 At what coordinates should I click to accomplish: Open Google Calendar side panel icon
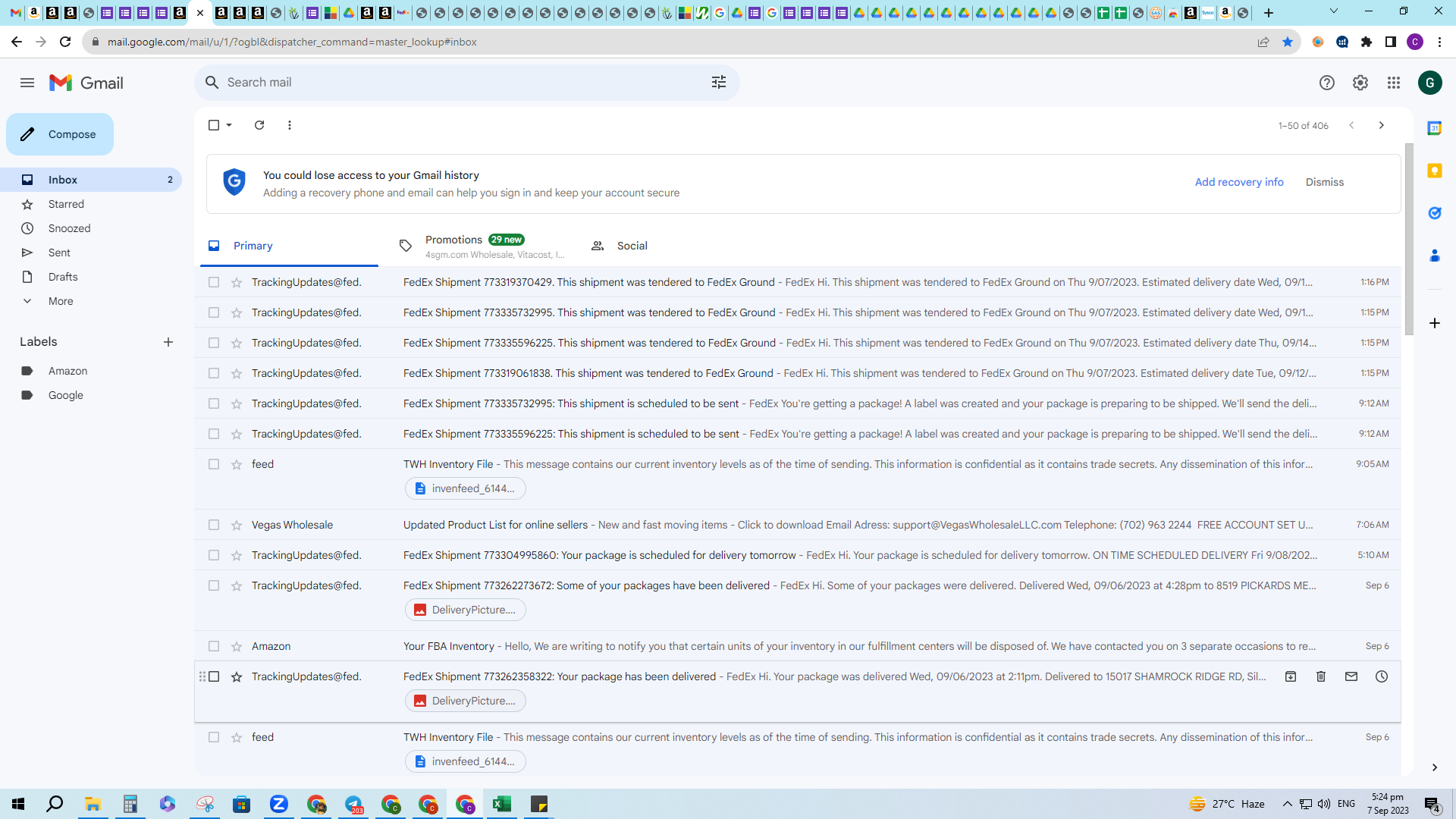click(x=1435, y=128)
